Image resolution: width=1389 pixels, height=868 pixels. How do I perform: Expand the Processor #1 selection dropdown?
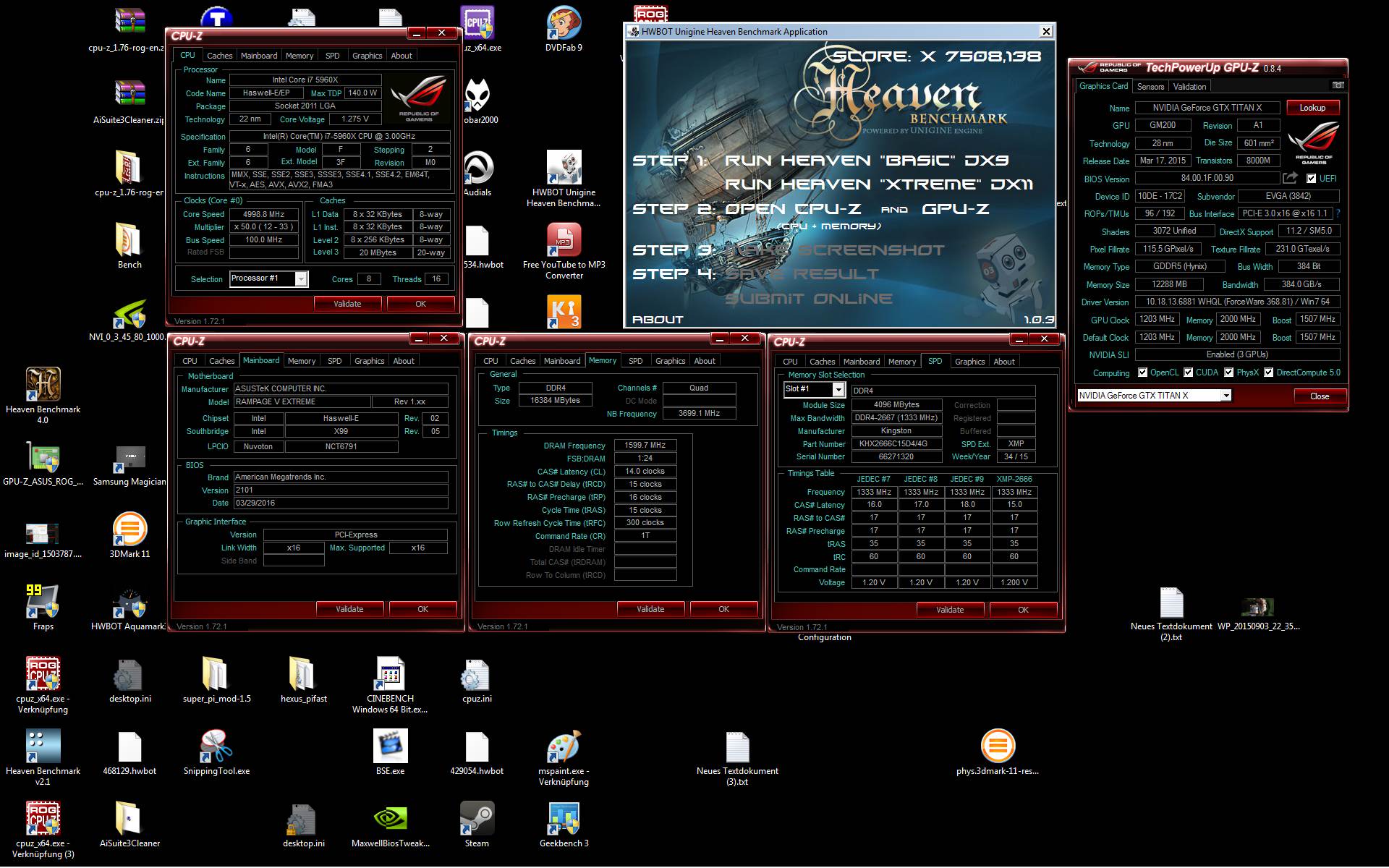click(x=301, y=279)
